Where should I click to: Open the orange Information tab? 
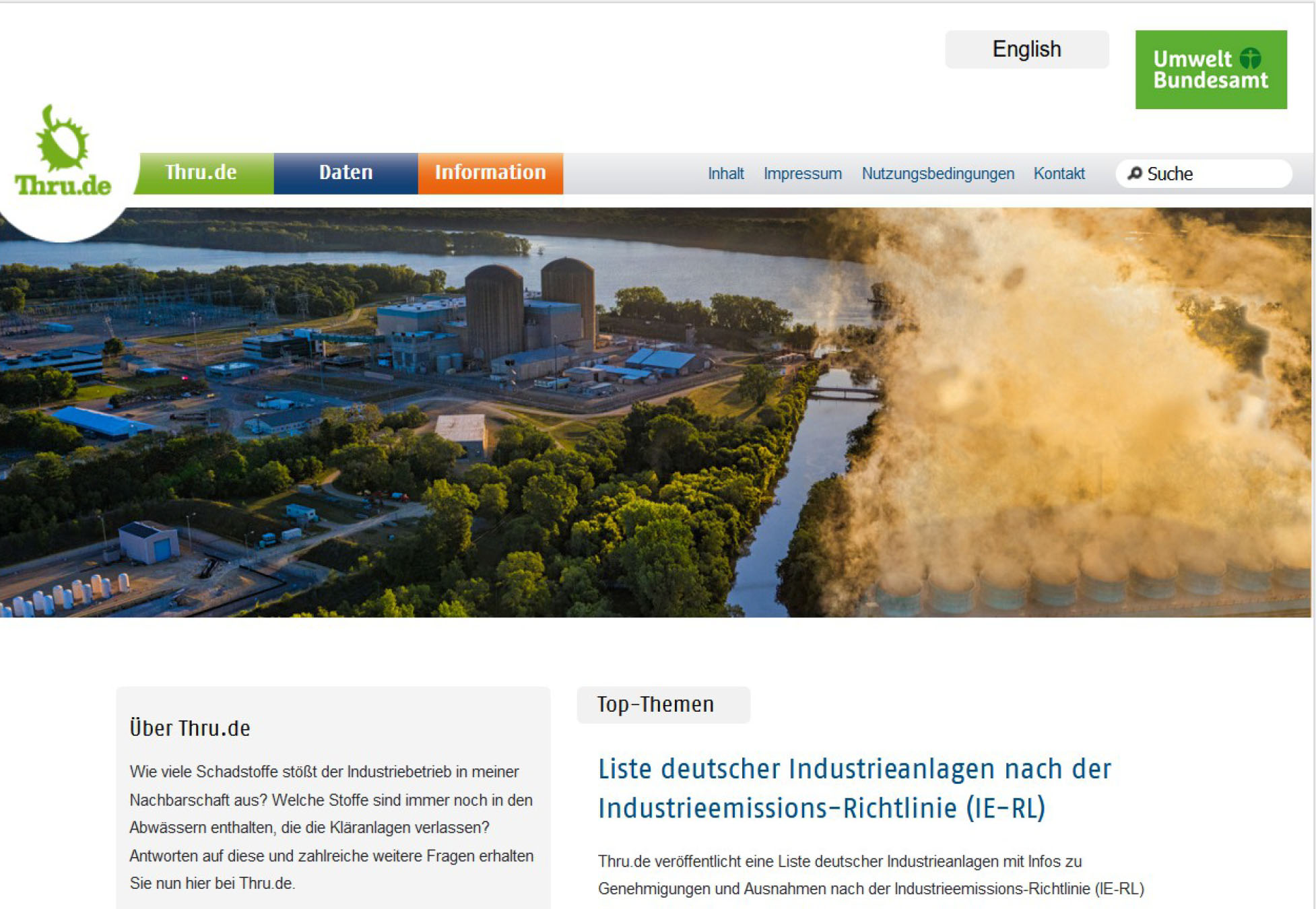pyautogui.click(x=490, y=173)
